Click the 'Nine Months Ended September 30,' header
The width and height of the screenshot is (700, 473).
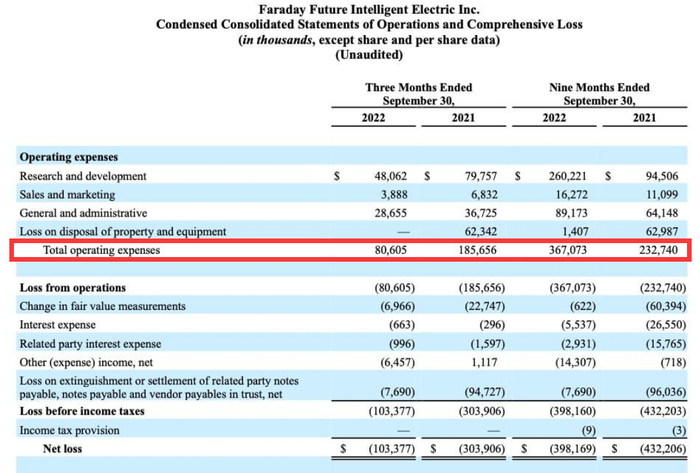point(599,94)
